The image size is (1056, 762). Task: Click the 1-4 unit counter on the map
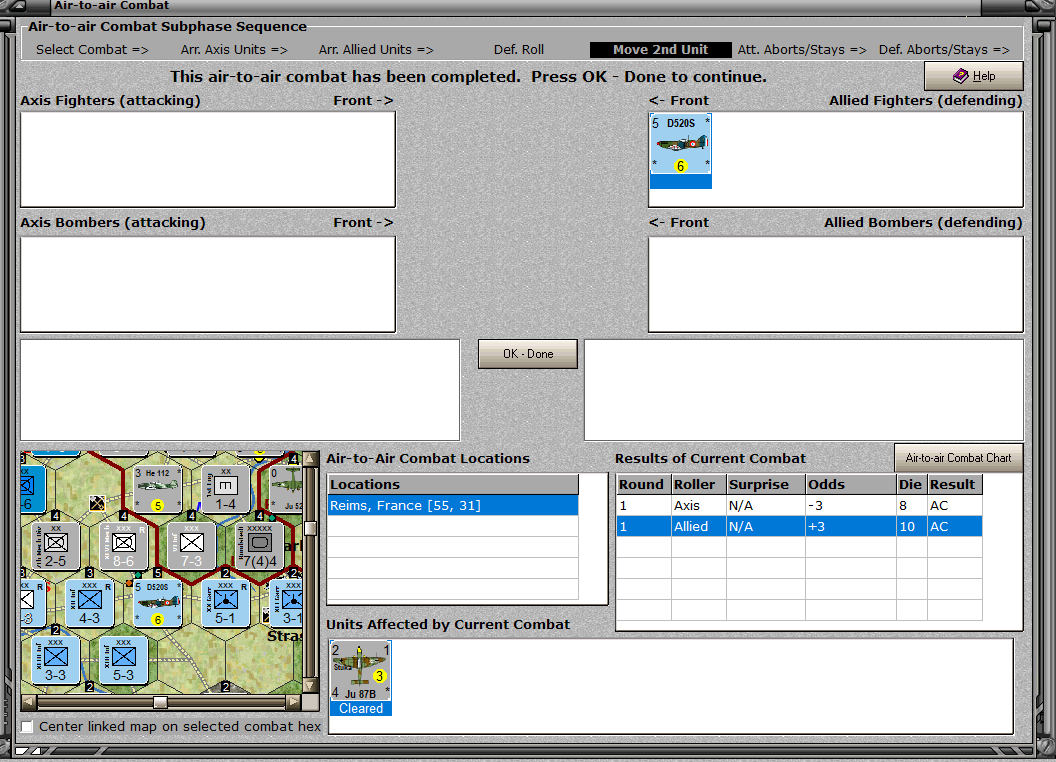tap(226, 488)
